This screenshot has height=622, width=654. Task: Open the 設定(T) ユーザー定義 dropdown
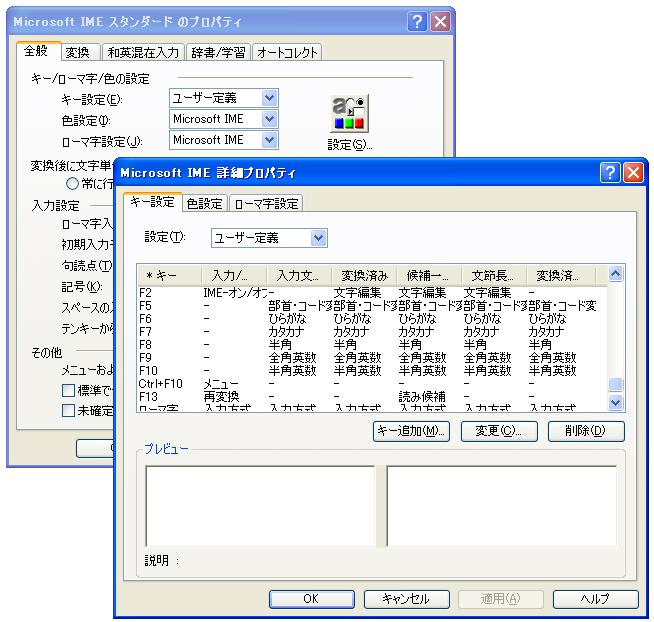click(318, 238)
